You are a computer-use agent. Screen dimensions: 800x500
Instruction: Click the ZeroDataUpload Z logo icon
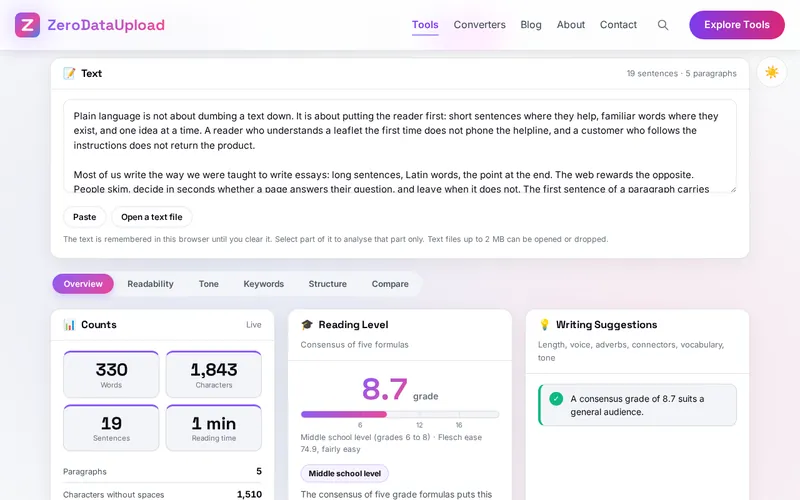pyautogui.click(x=28, y=25)
